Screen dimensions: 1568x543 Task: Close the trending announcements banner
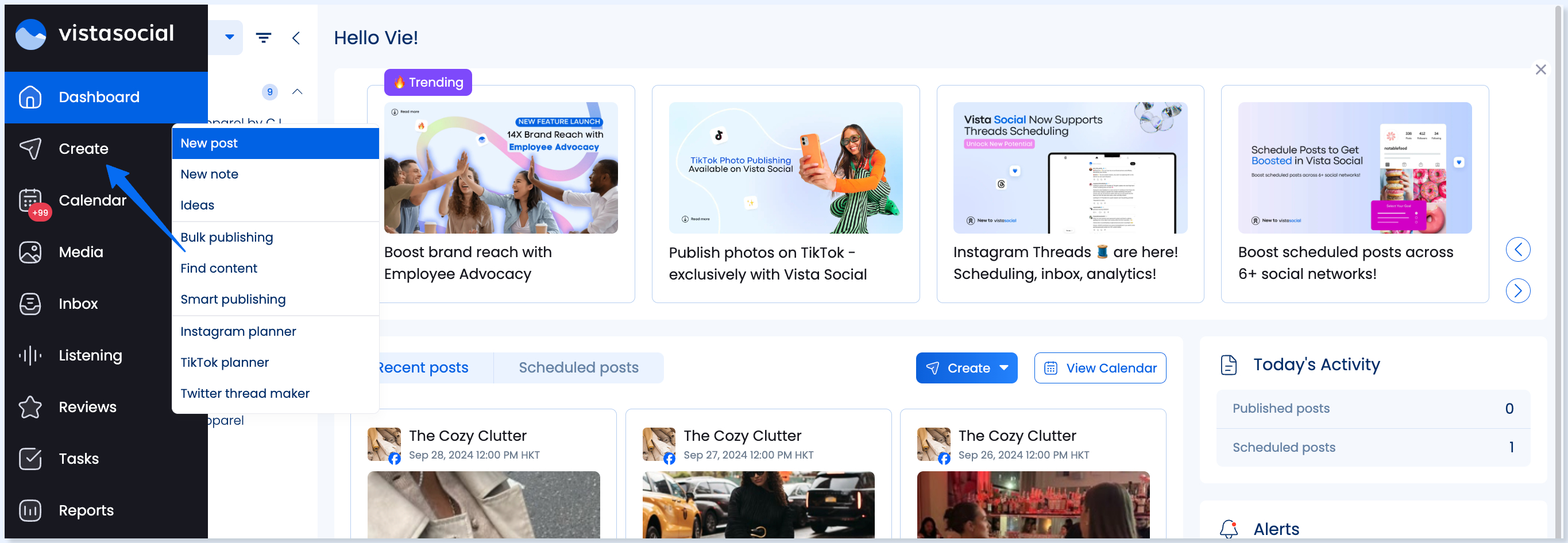point(1540,70)
